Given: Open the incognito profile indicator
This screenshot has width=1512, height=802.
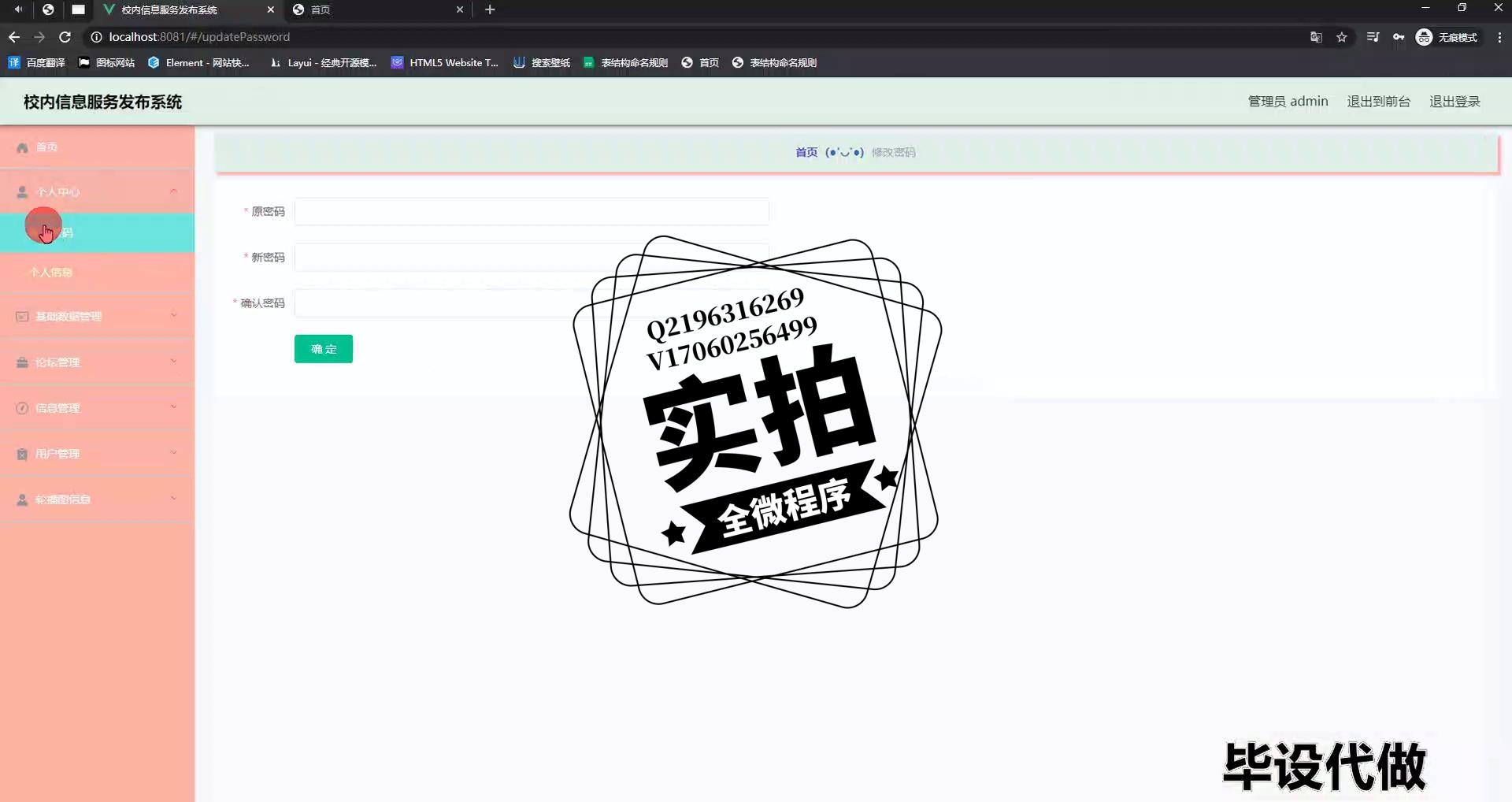Looking at the screenshot, I should [x=1447, y=37].
